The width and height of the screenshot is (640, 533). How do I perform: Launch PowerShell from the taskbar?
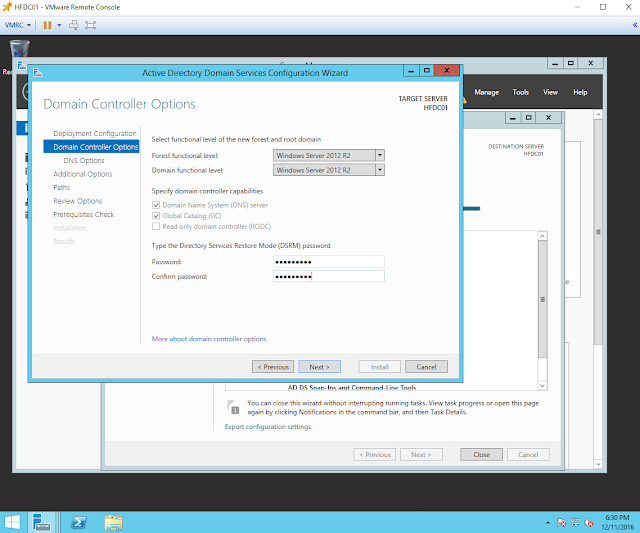click(78, 522)
